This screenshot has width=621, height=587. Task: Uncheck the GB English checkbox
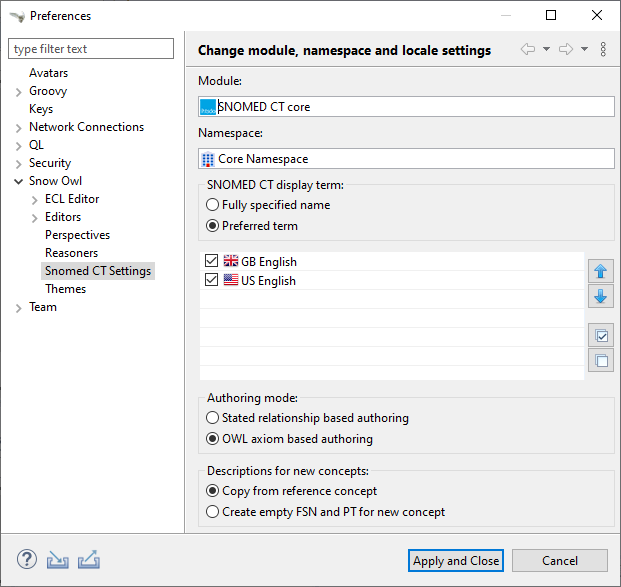click(211, 262)
